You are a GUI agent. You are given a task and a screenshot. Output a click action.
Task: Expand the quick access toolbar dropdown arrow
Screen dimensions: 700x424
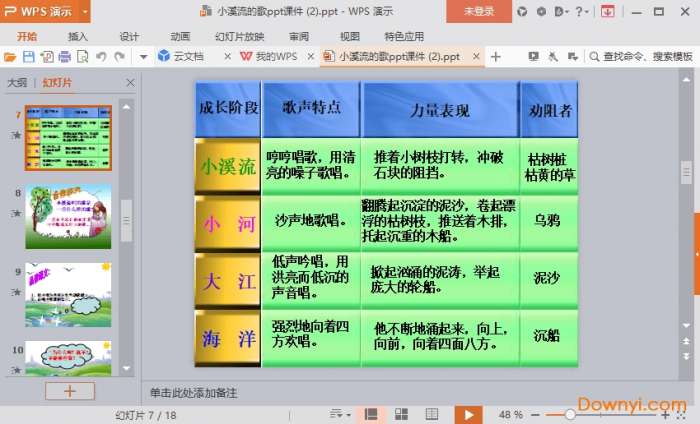143,57
